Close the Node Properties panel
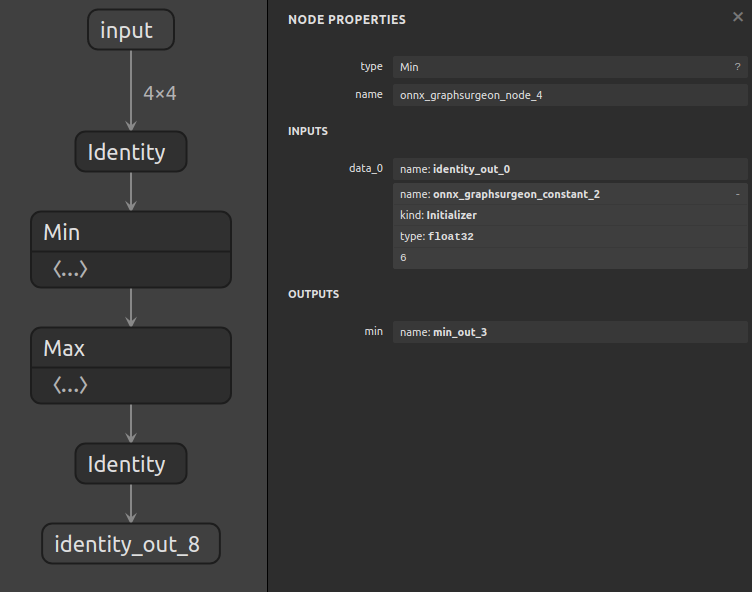752x592 pixels. (738, 17)
